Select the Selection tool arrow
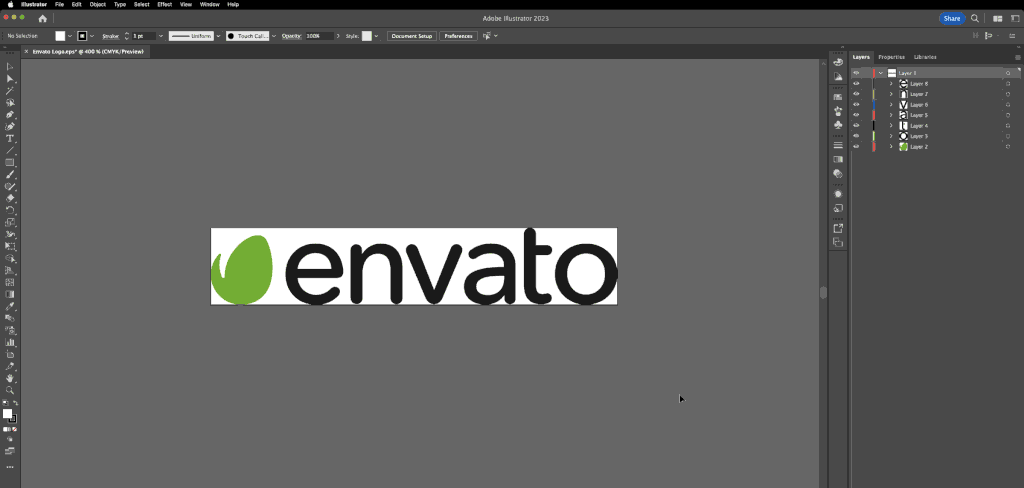Viewport: 1024px width, 488px height. tap(10, 67)
